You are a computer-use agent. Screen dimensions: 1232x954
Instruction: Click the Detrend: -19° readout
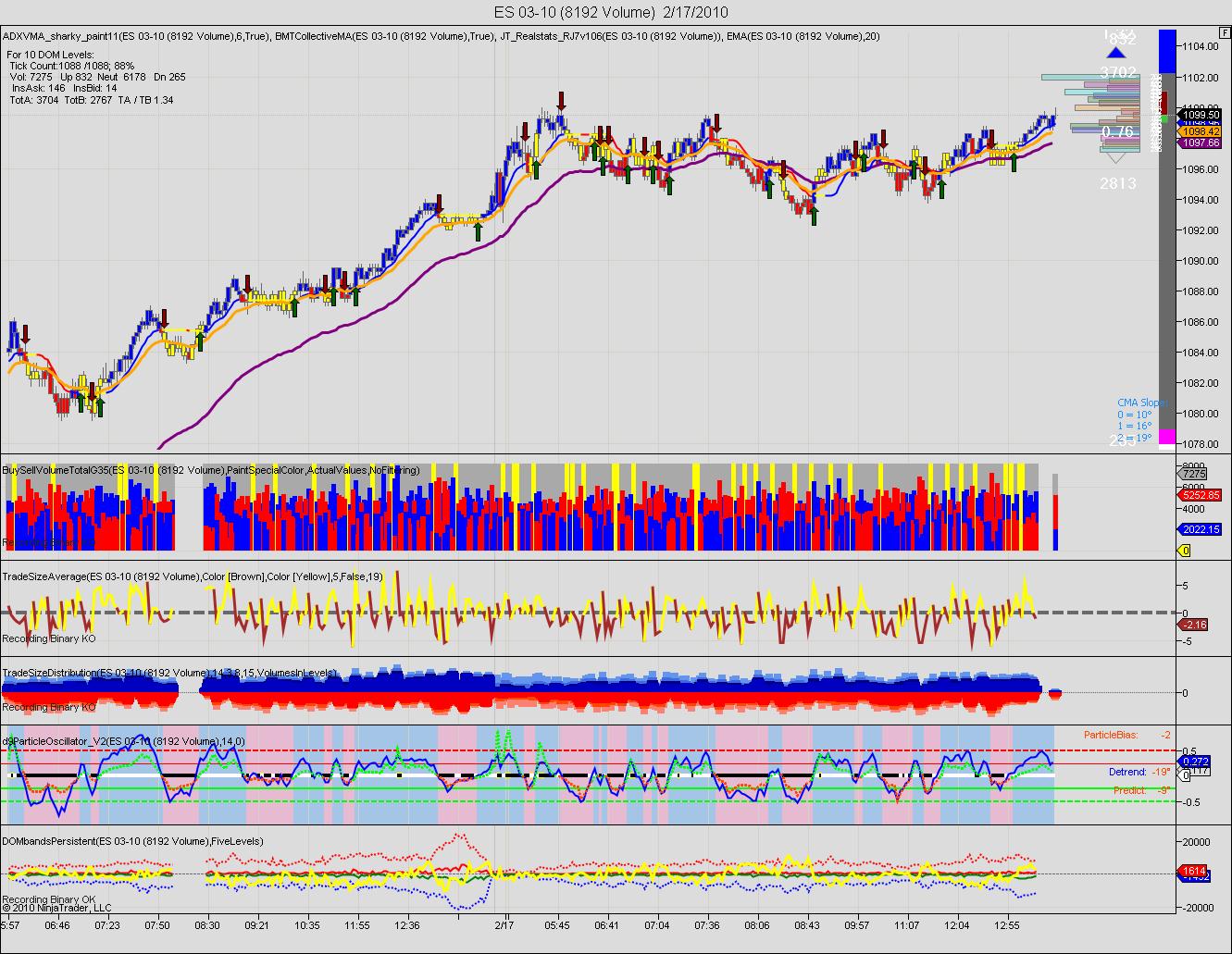point(1139,772)
